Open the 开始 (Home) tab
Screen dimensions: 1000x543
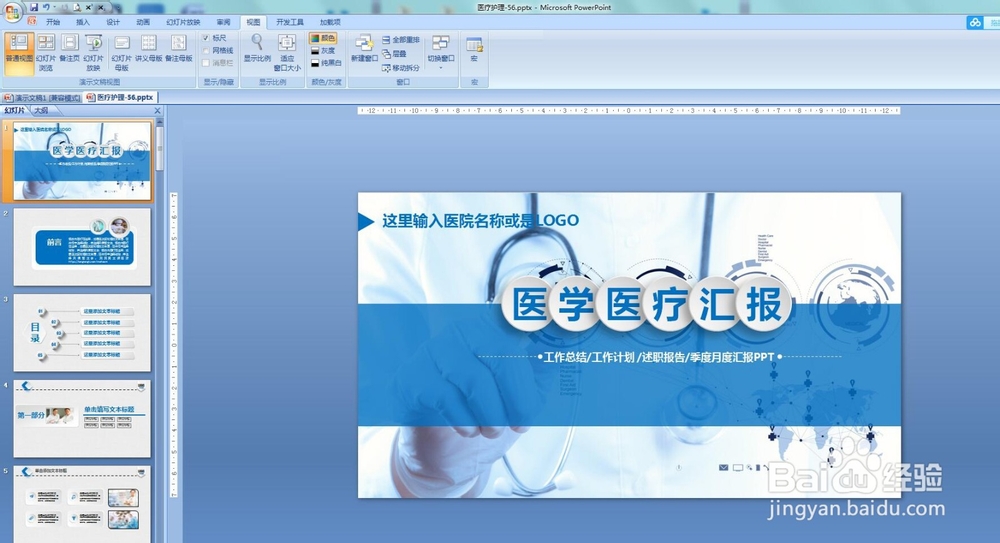53,22
